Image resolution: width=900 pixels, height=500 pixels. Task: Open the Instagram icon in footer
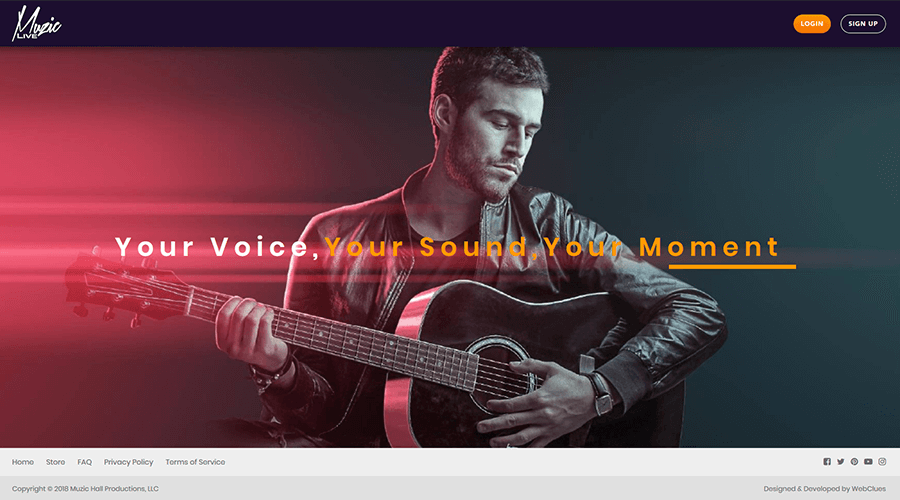click(x=882, y=462)
